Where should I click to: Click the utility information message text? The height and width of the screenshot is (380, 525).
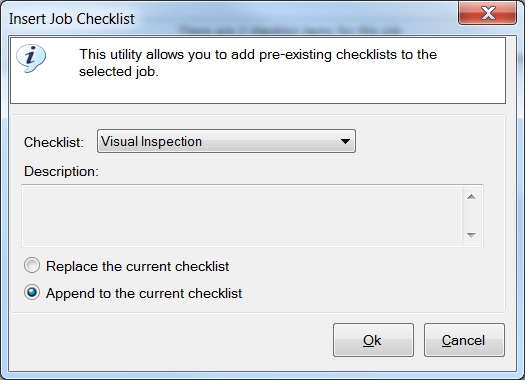pos(258,63)
